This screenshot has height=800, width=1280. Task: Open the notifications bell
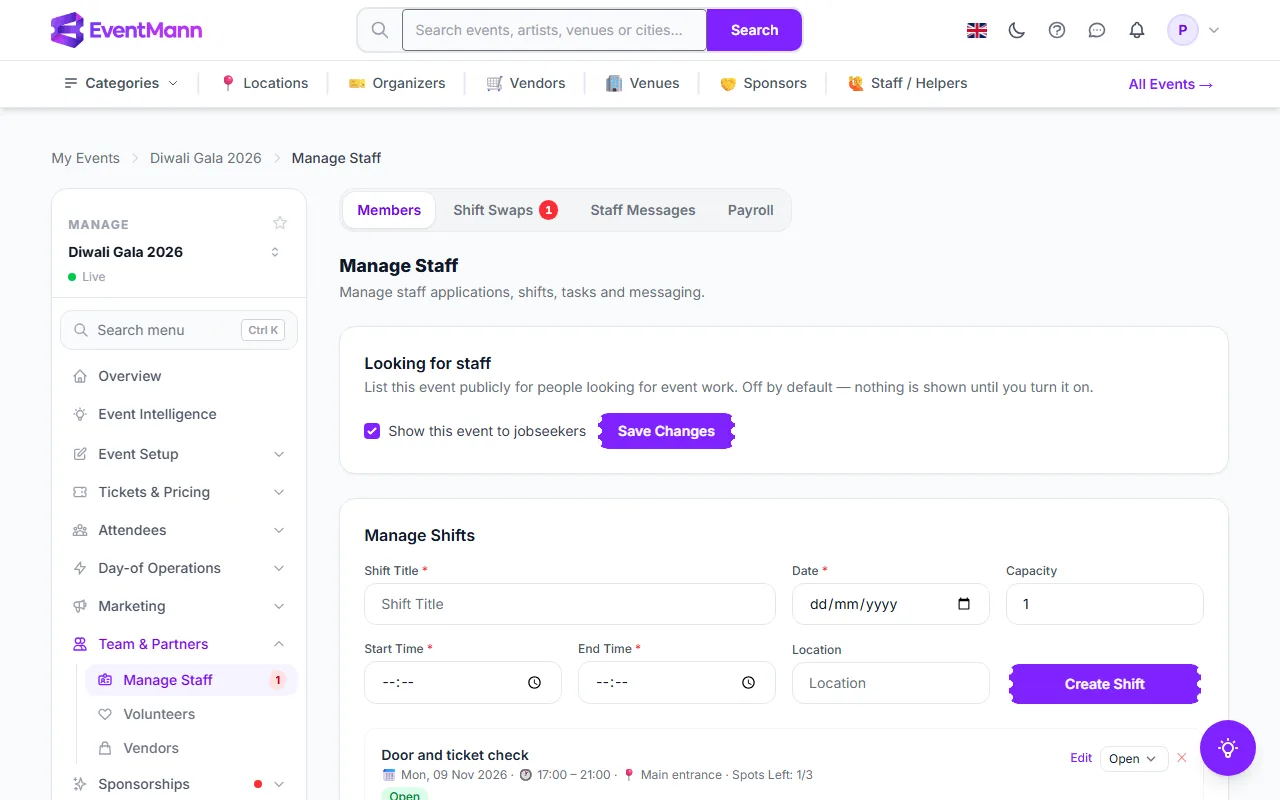coord(1137,30)
